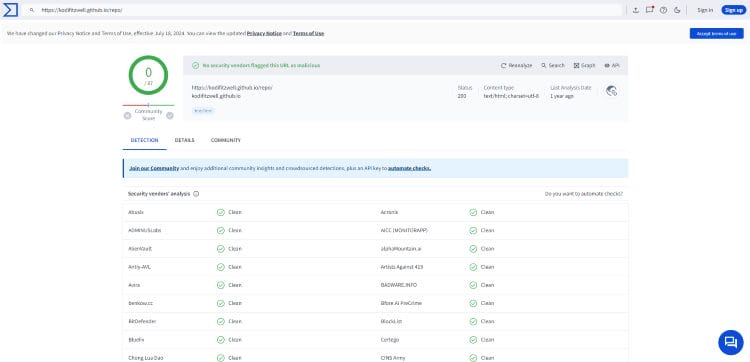The height and width of the screenshot is (362, 750).
Task: Click the globe icon beside Last Analysis Date
Action: coord(611,91)
